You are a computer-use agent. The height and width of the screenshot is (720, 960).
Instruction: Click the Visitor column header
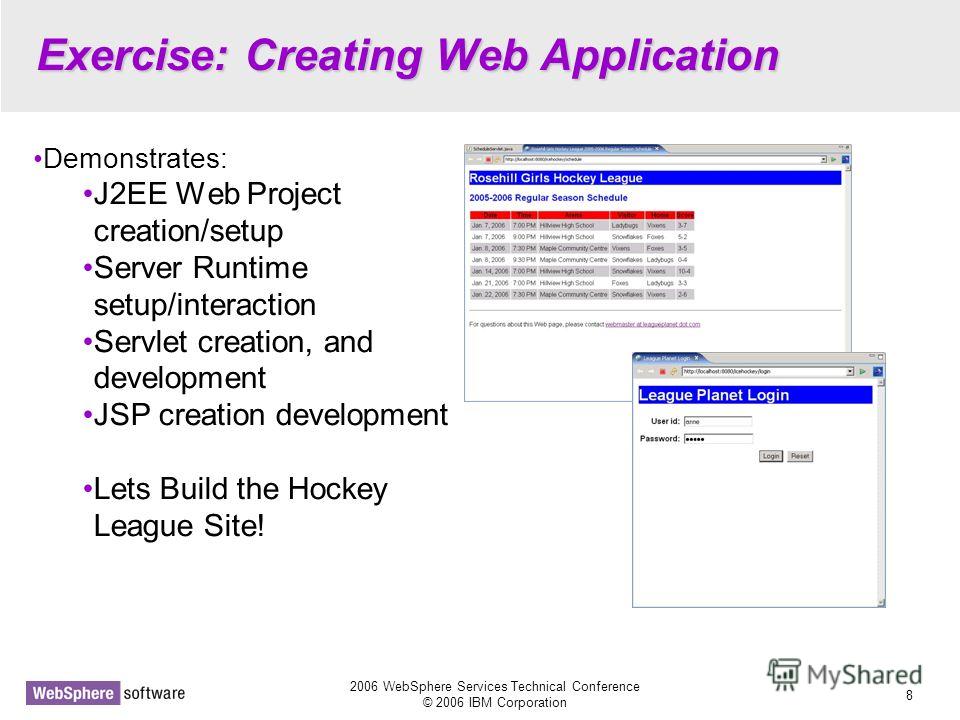[x=627, y=215]
